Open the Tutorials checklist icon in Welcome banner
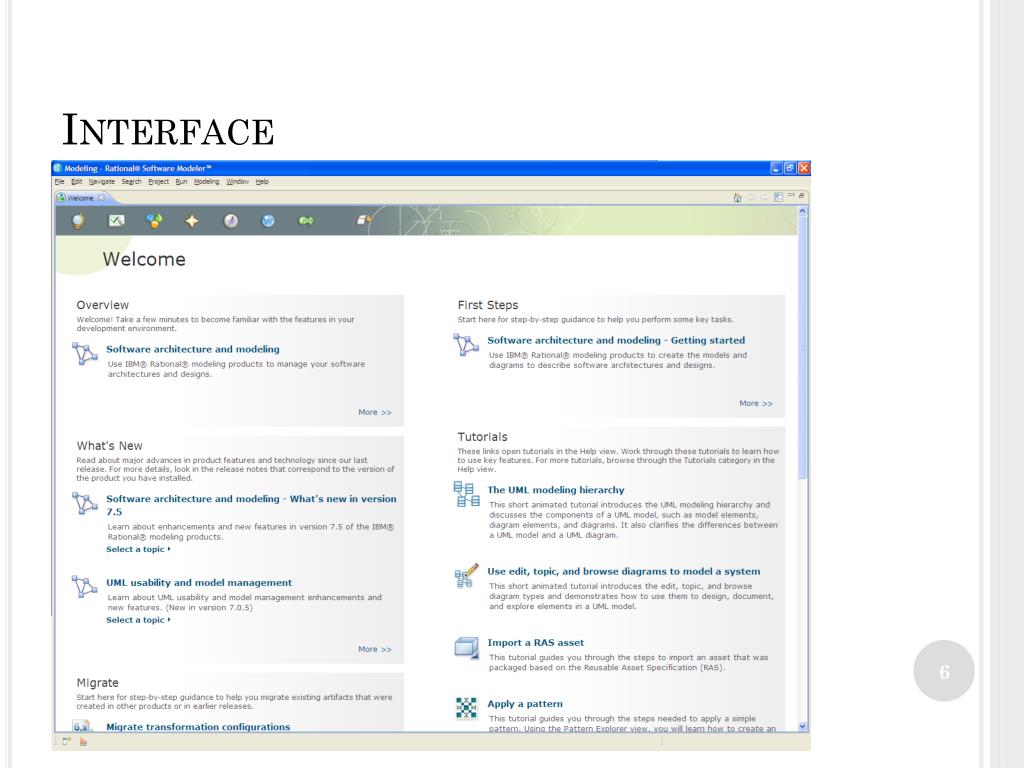Image resolution: width=1024 pixels, height=768 pixels. tap(116, 221)
